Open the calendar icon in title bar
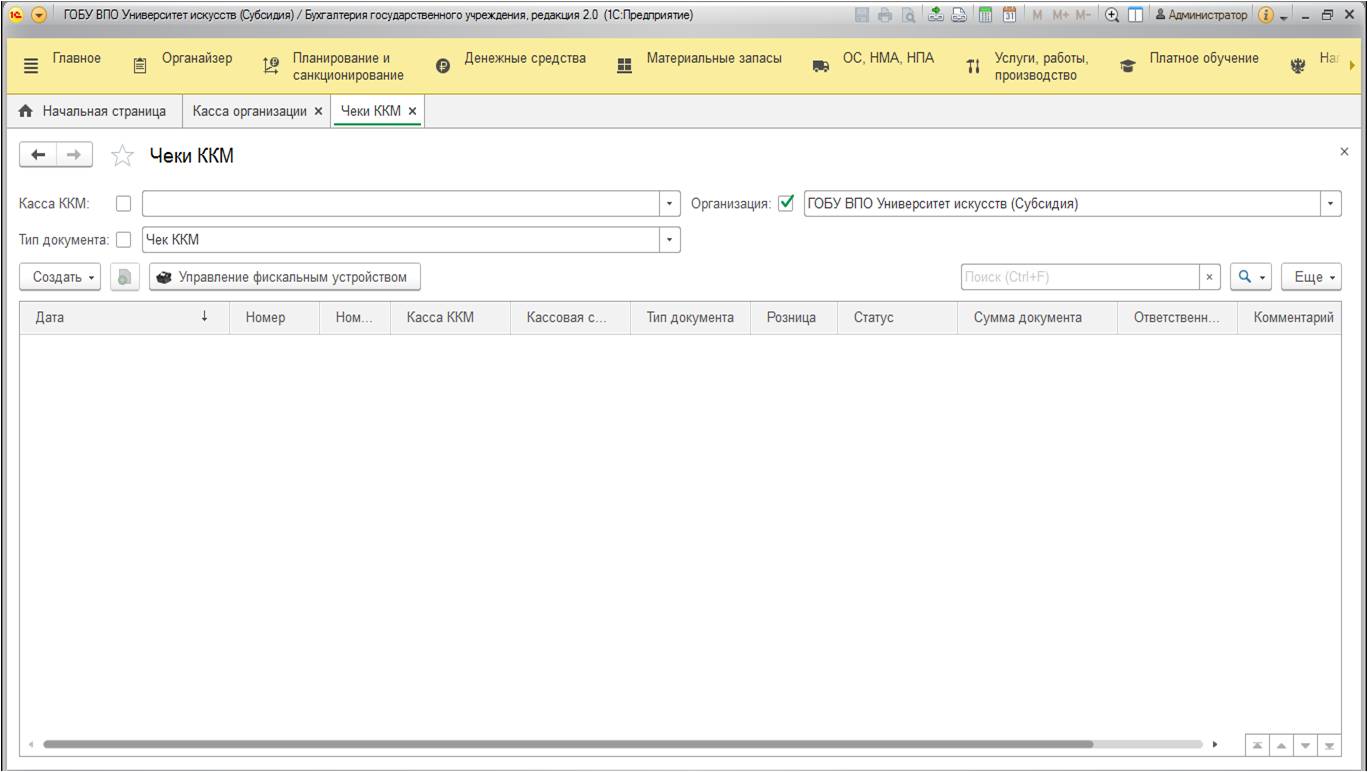Image resolution: width=1368 pixels, height=772 pixels. [x=1009, y=15]
